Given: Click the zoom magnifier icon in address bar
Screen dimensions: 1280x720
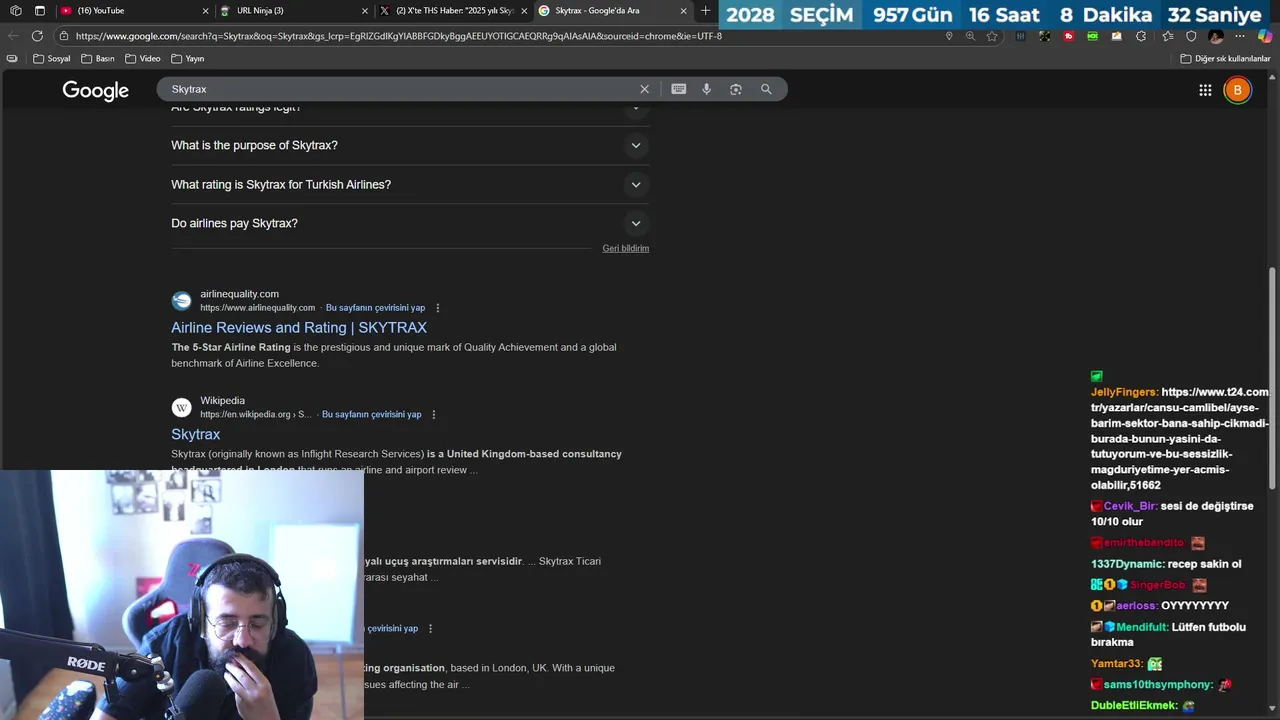Looking at the screenshot, I should pyautogui.click(x=970, y=36).
